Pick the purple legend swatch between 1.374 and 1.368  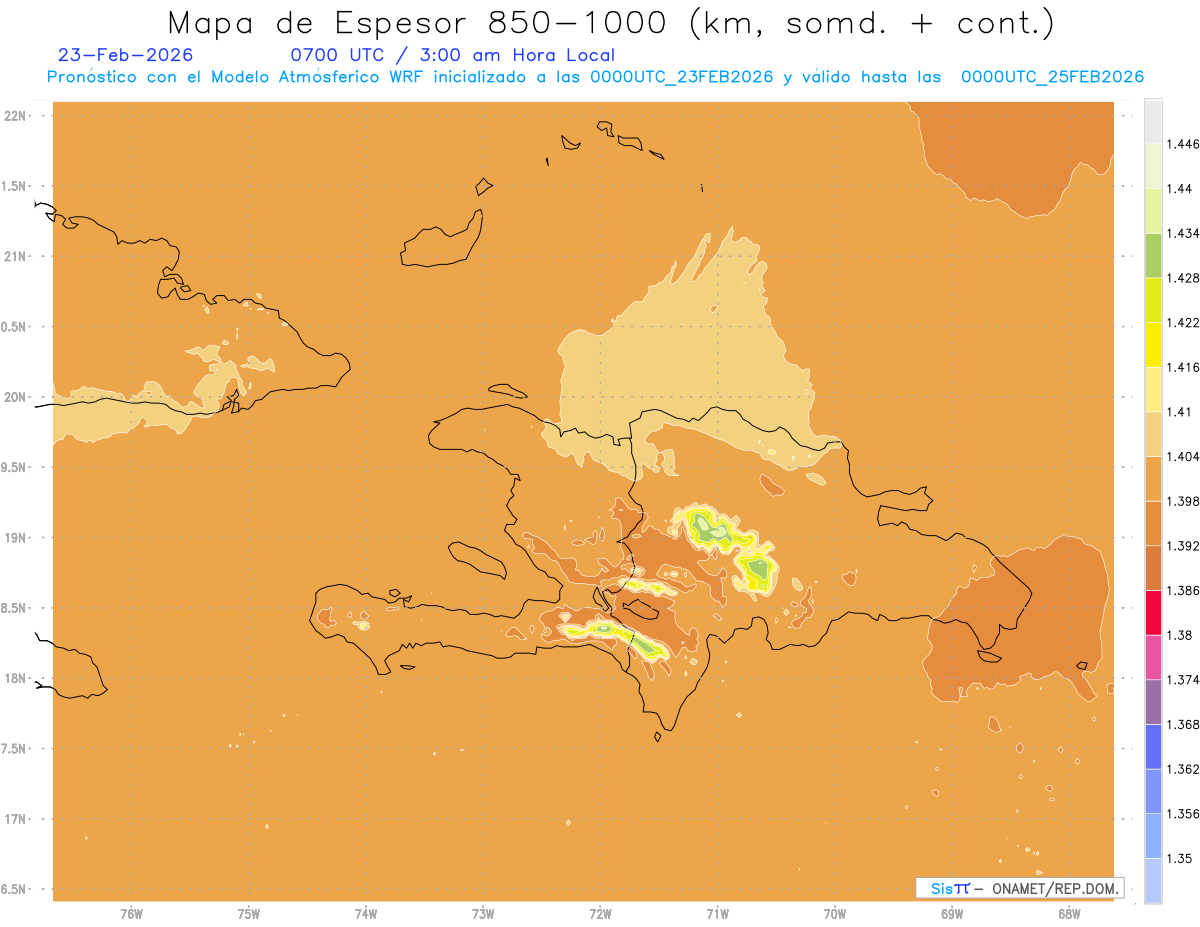(1153, 702)
